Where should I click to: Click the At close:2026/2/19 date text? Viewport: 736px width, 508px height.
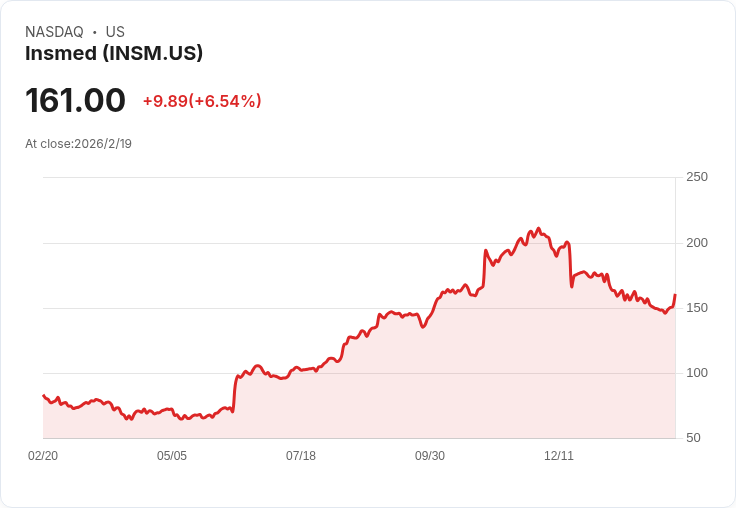click(x=78, y=144)
